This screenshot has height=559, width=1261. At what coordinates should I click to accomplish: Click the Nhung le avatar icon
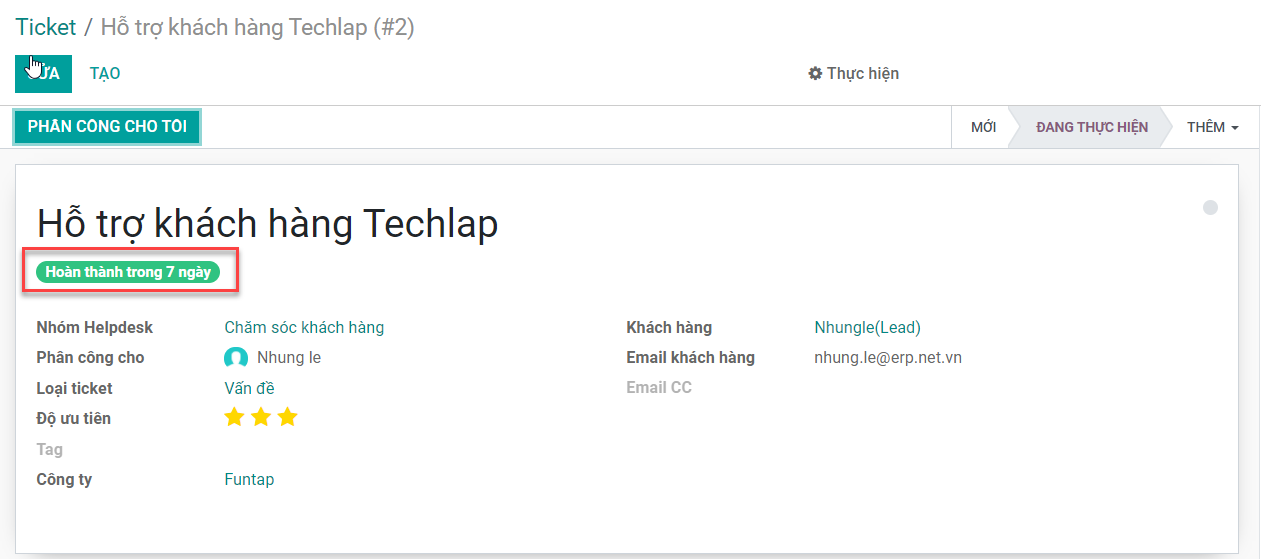(236, 358)
